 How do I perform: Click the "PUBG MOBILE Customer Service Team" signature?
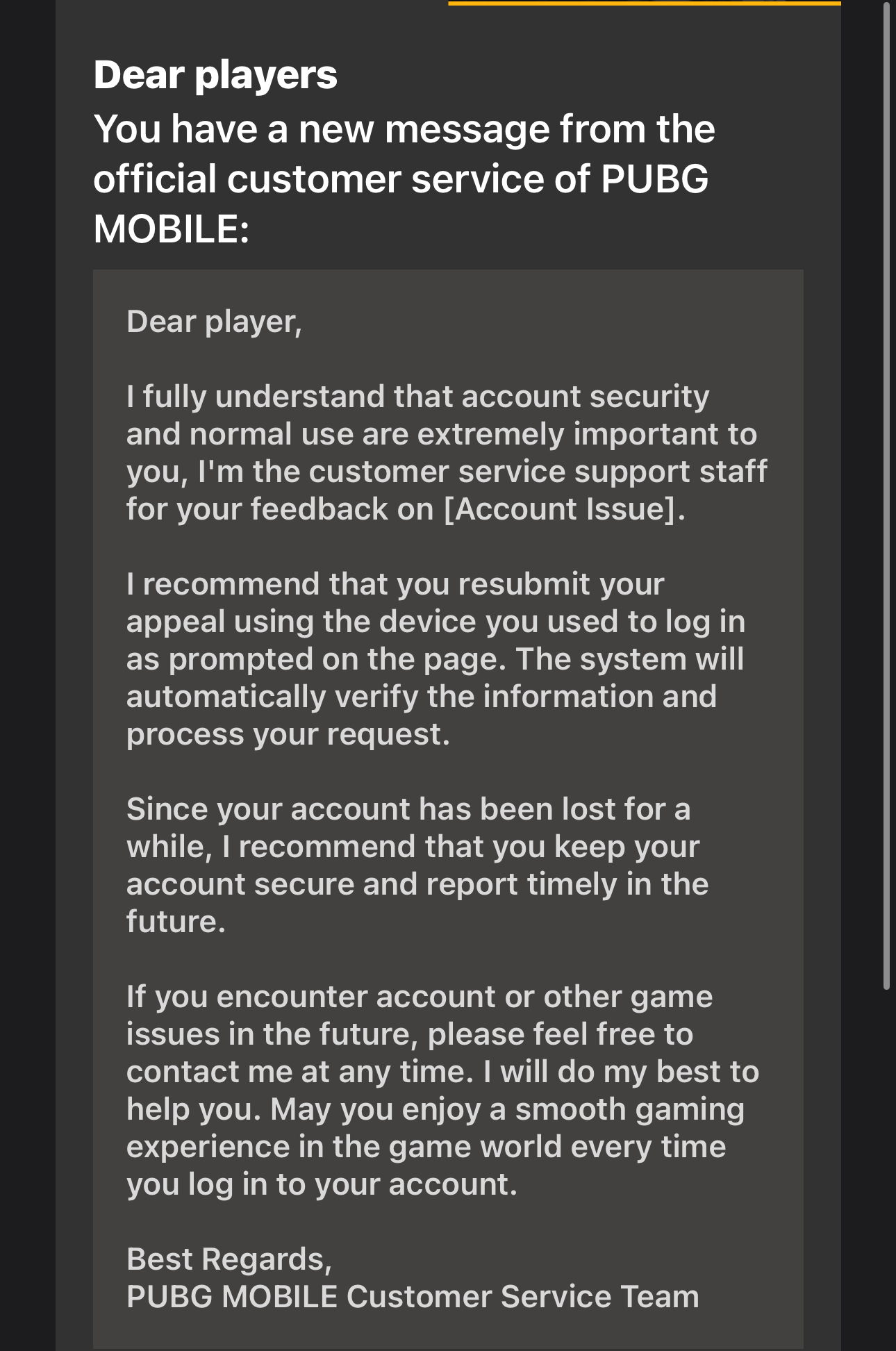[x=413, y=1297]
